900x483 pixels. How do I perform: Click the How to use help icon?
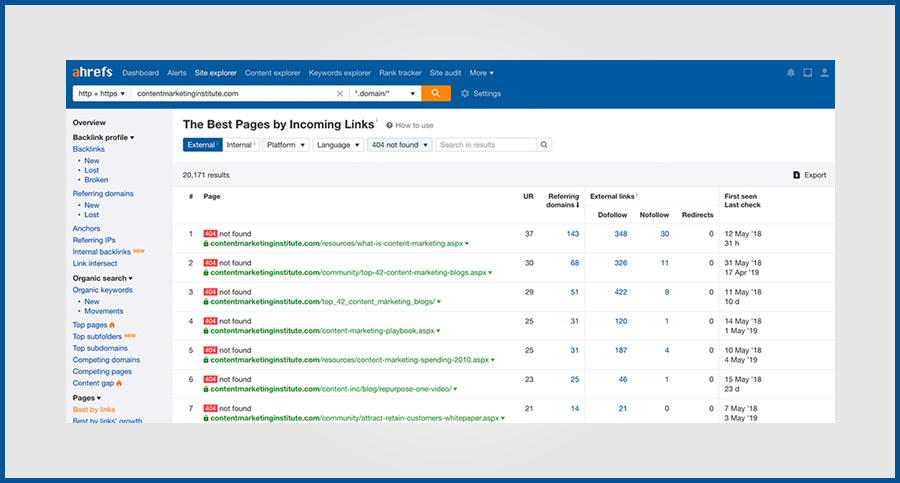click(389, 125)
